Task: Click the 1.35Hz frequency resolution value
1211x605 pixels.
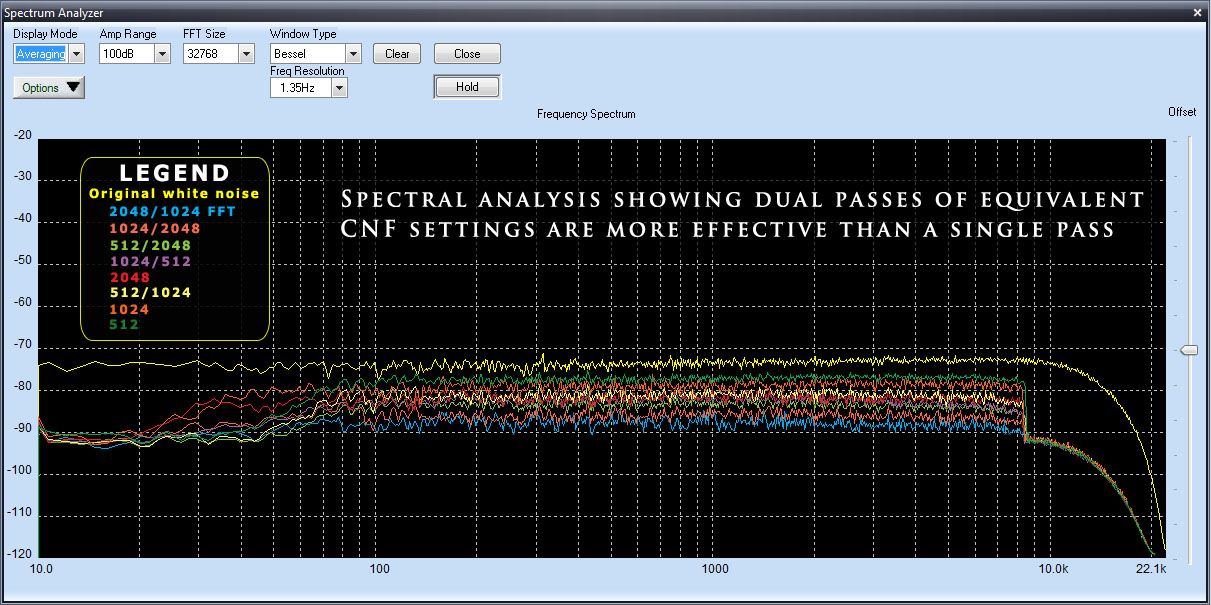Action: point(301,88)
